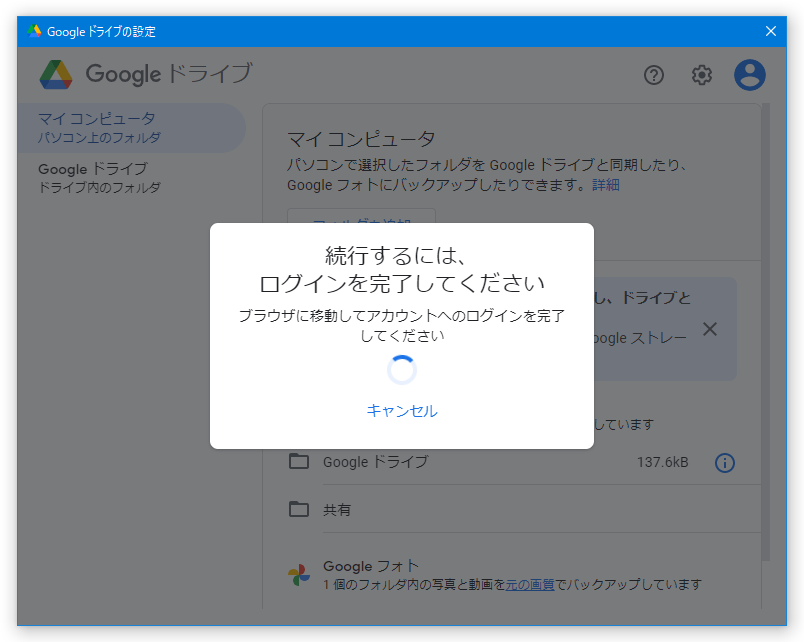Screen dimensions: 804x642
Task: Open the help question mark icon
Action: [654, 75]
